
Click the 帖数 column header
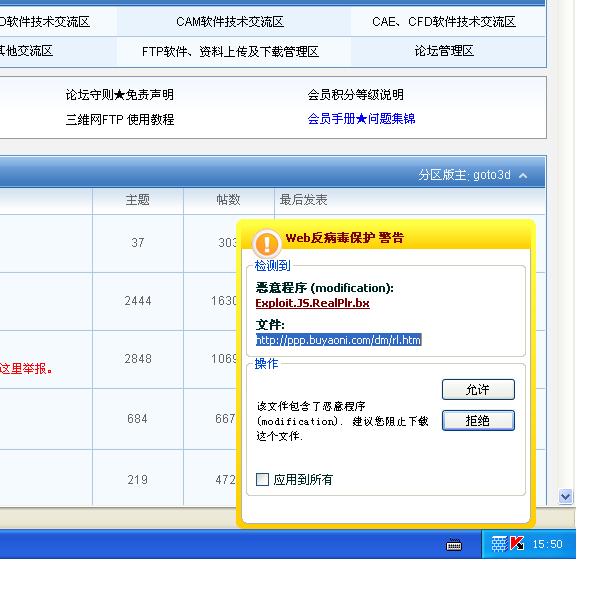[x=228, y=200]
